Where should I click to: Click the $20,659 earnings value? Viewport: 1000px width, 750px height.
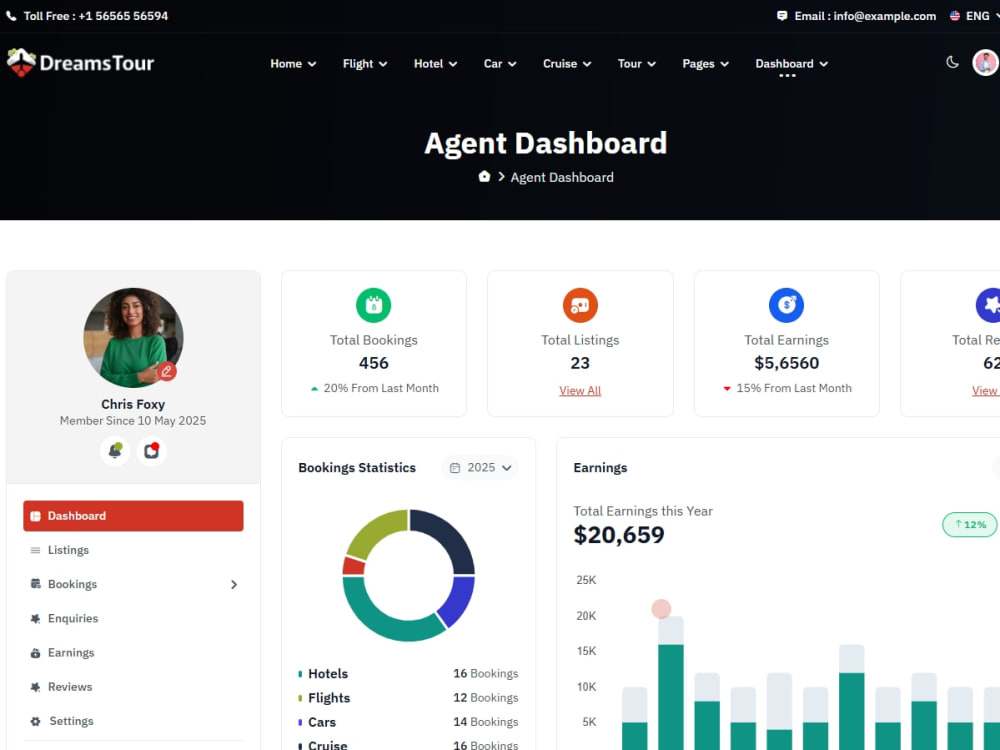click(x=619, y=534)
